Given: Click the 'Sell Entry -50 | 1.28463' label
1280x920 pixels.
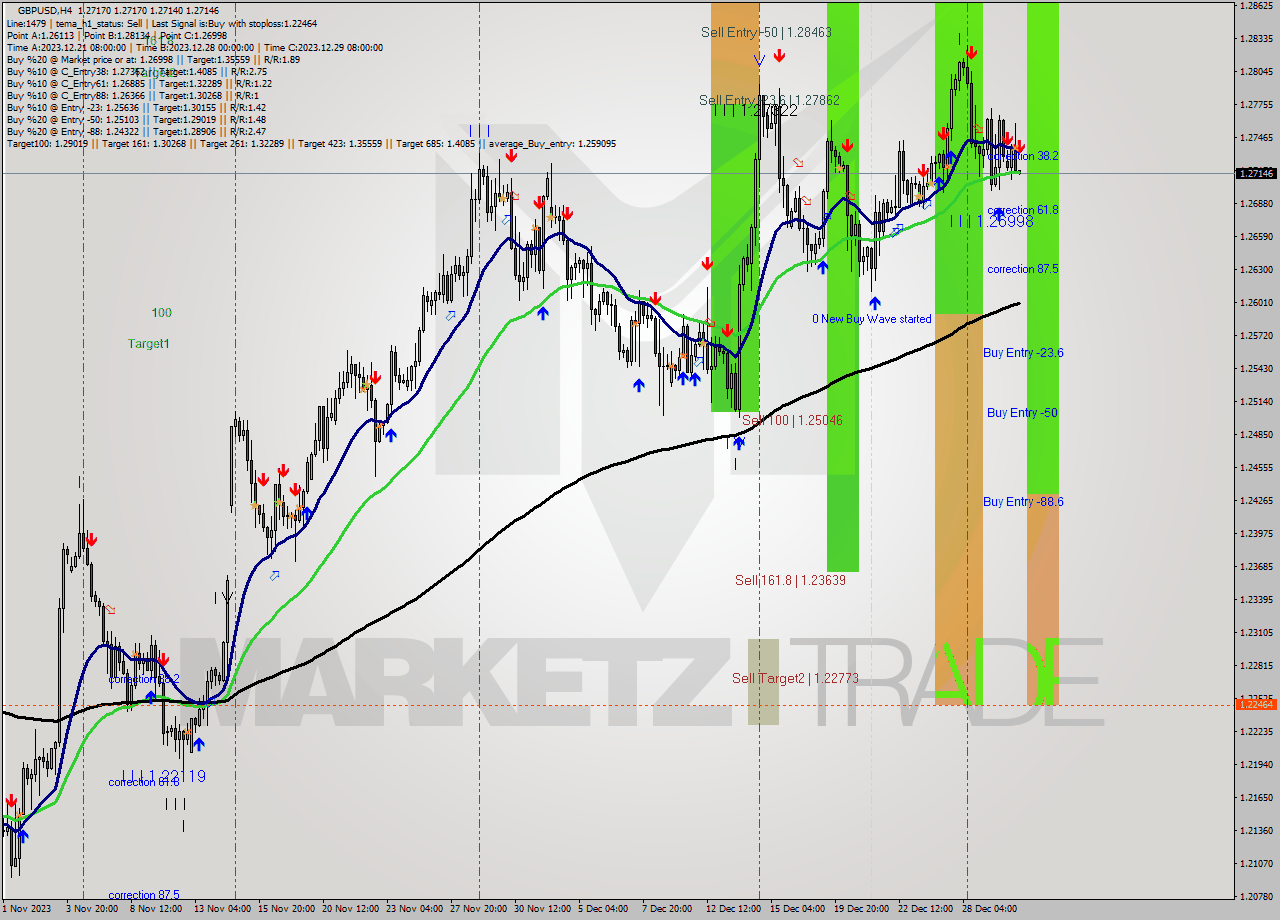Looking at the screenshot, I should [766, 32].
